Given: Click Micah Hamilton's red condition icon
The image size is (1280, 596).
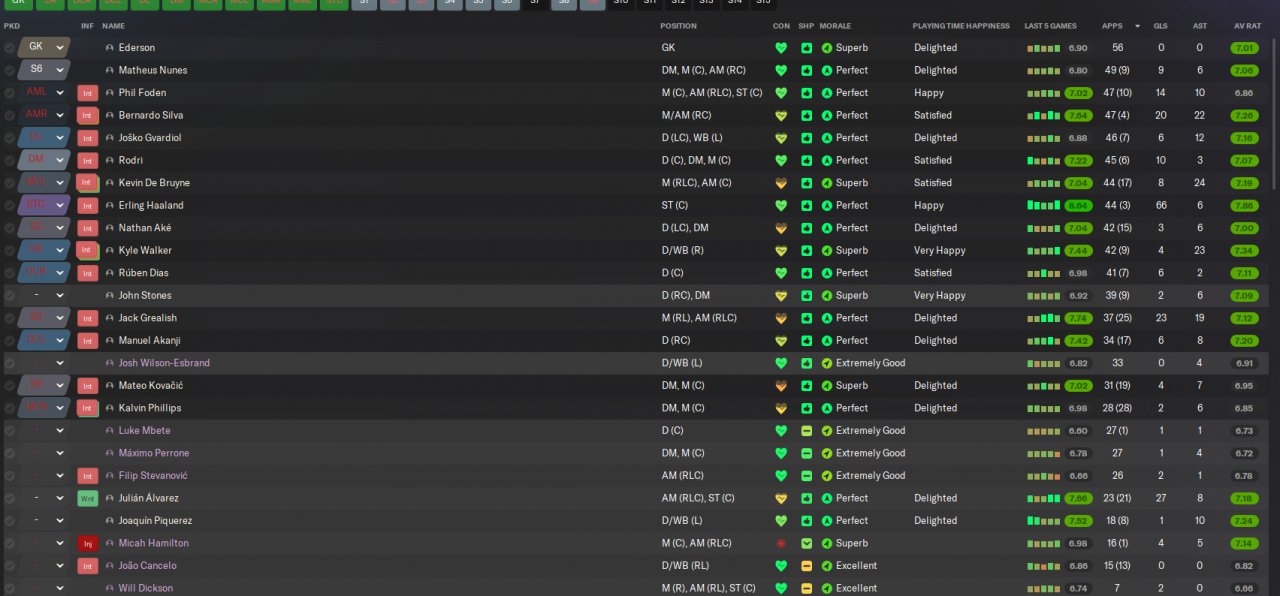Looking at the screenshot, I should [781, 543].
